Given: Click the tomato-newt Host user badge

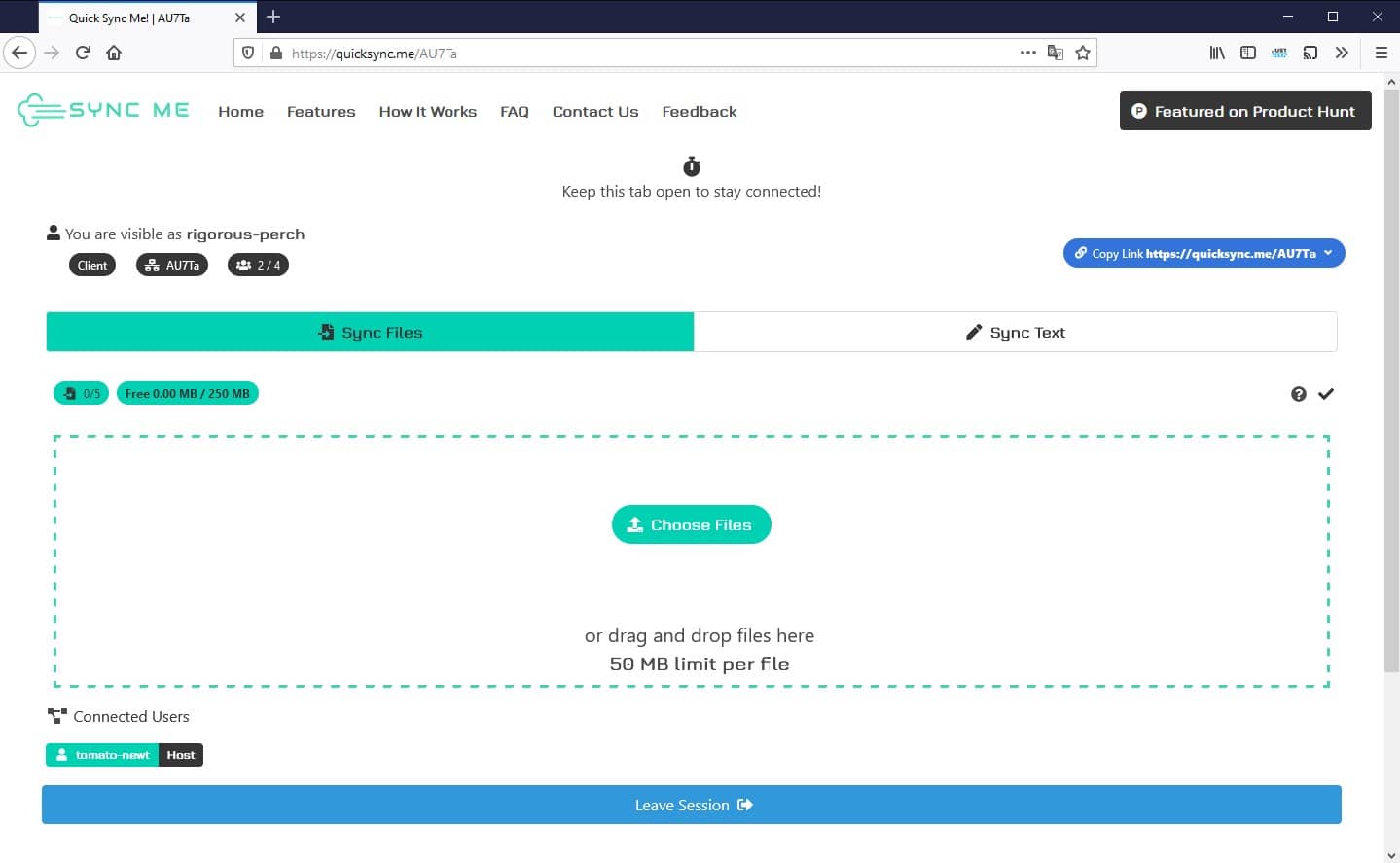Looking at the screenshot, I should (125, 755).
